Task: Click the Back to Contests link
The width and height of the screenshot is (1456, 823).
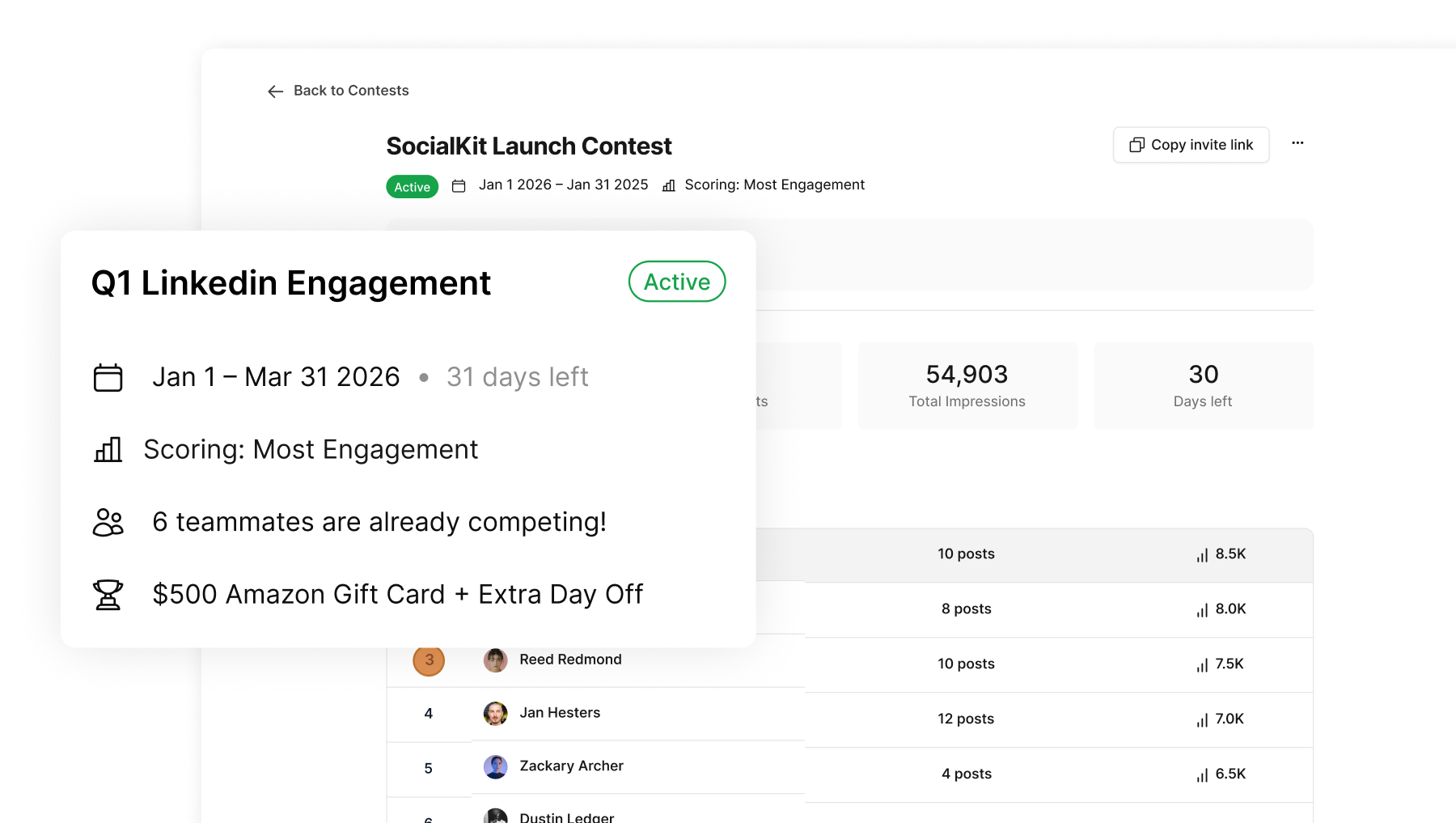Action: click(x=338, y=91)
